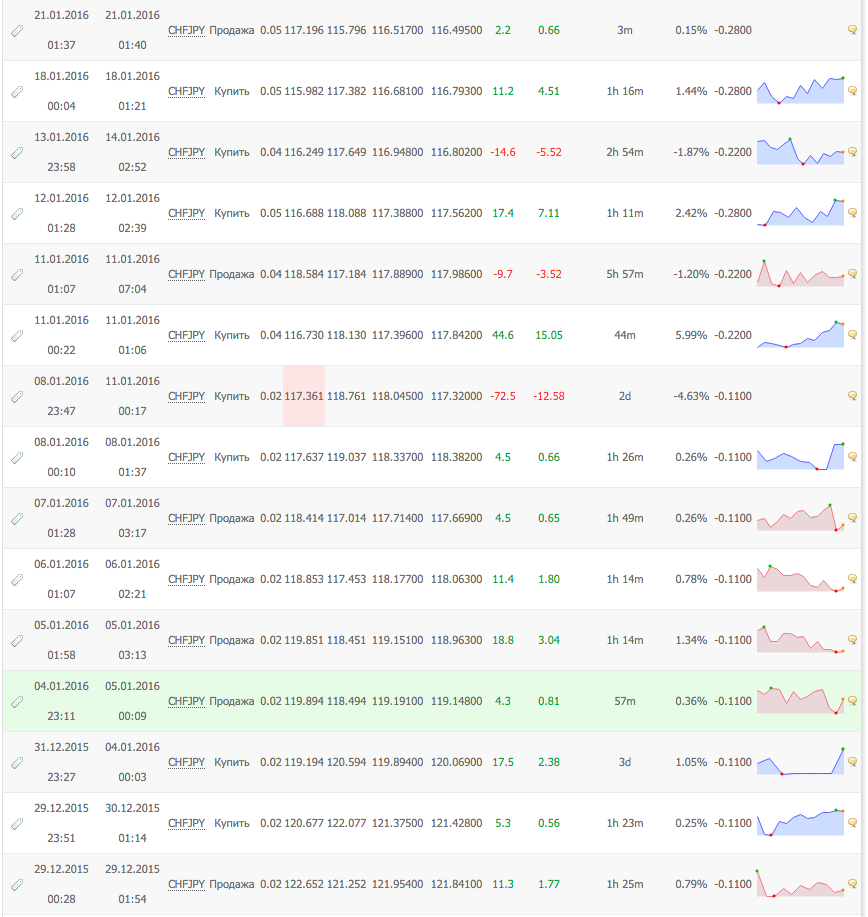Open comment bubble for trade opened at 119.194
This screenshot has height=917, width=868.
(852, 761)
